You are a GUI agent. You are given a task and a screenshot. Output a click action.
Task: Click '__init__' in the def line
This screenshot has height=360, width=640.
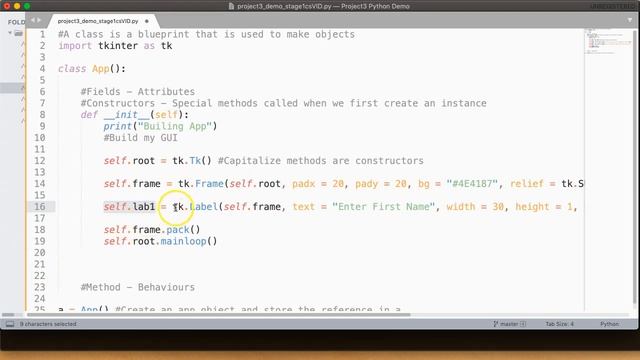coord(127,115)
